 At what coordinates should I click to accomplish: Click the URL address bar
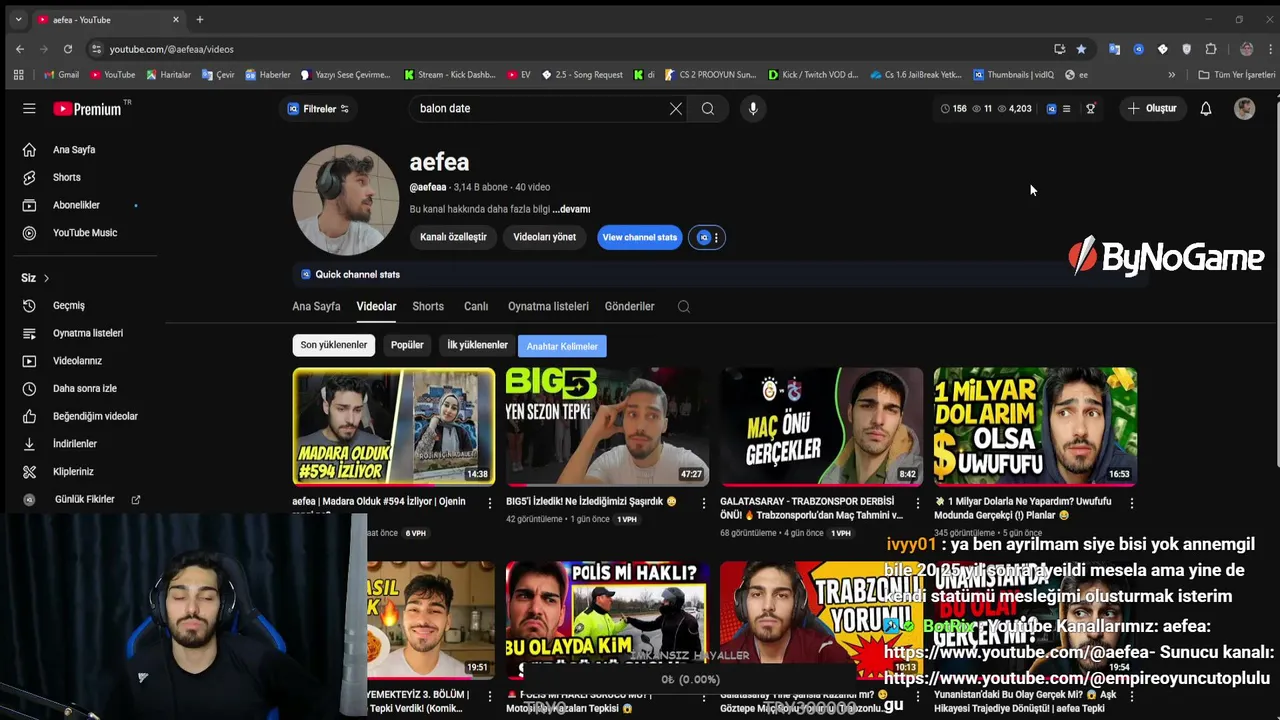point(570,49)
